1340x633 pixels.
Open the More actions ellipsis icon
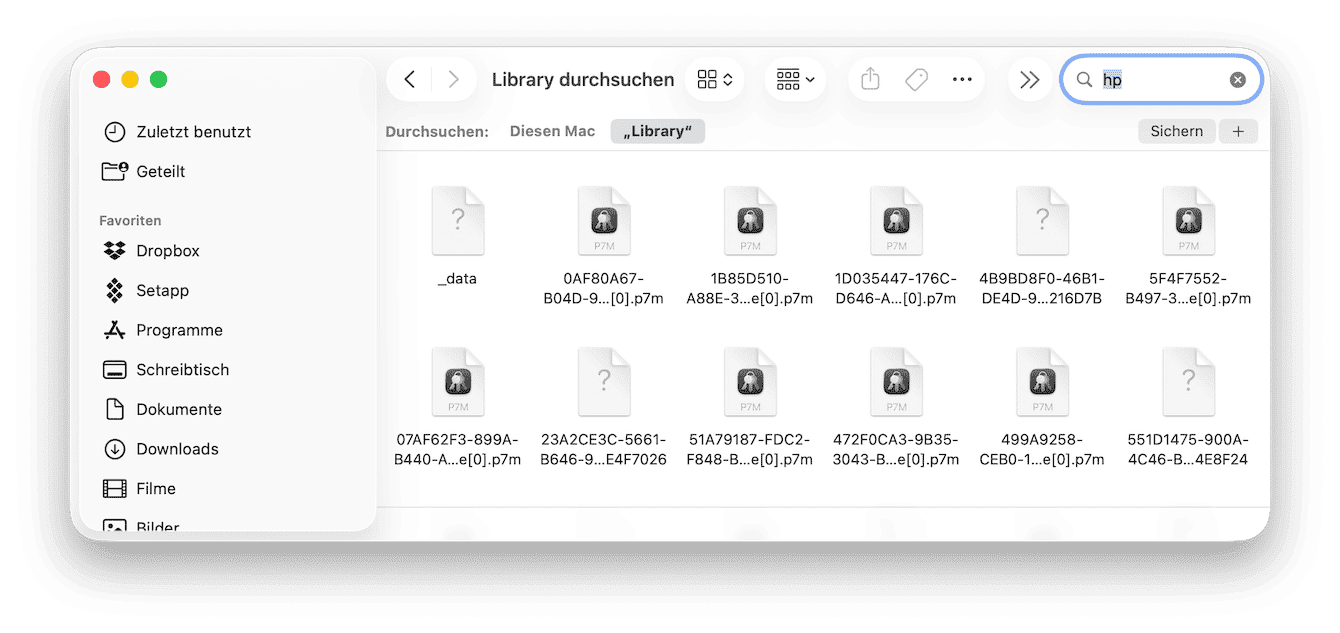961,79
